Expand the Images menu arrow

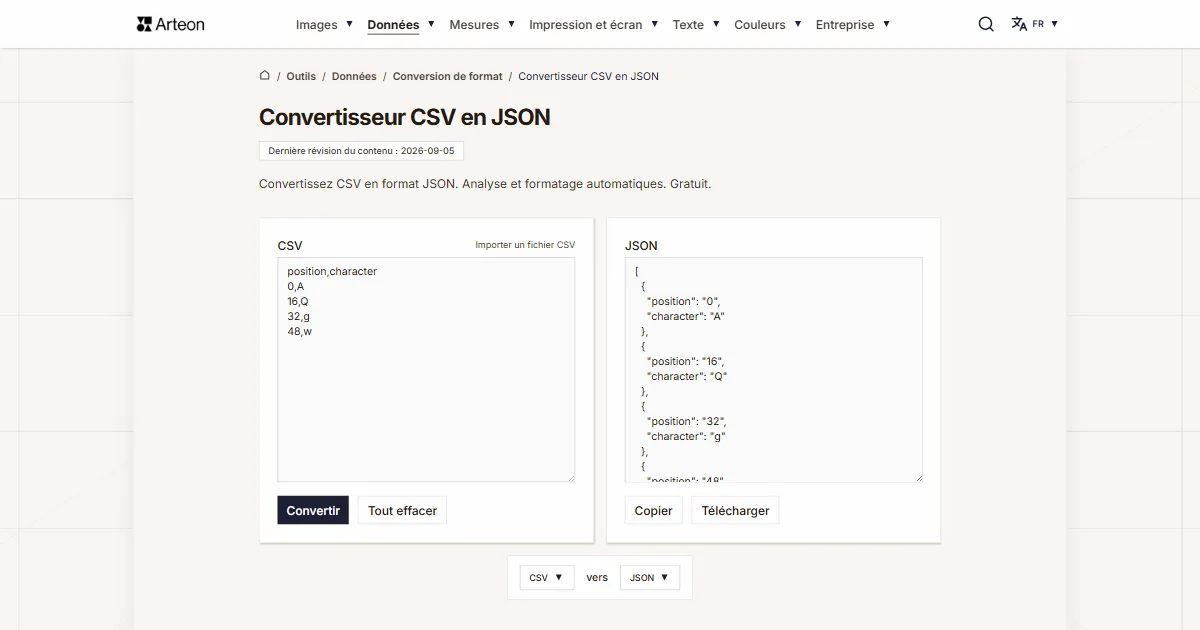(349, 24)
